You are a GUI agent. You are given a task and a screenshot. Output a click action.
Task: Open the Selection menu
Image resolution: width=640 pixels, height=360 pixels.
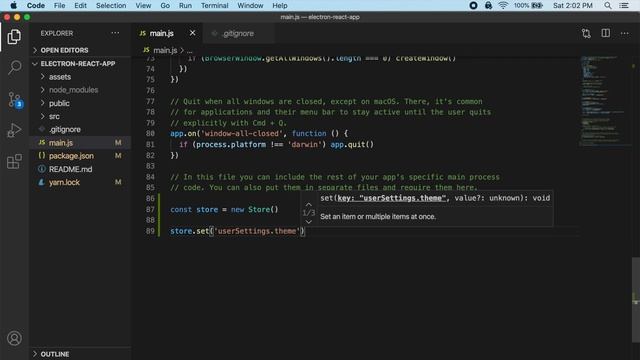click(x=111, y=5)
